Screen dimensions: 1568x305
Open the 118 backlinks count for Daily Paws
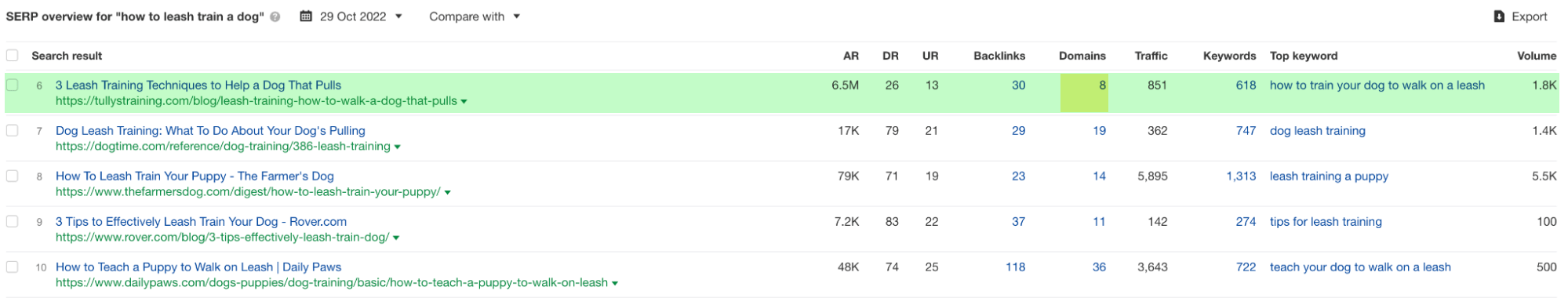[1015, 267]
